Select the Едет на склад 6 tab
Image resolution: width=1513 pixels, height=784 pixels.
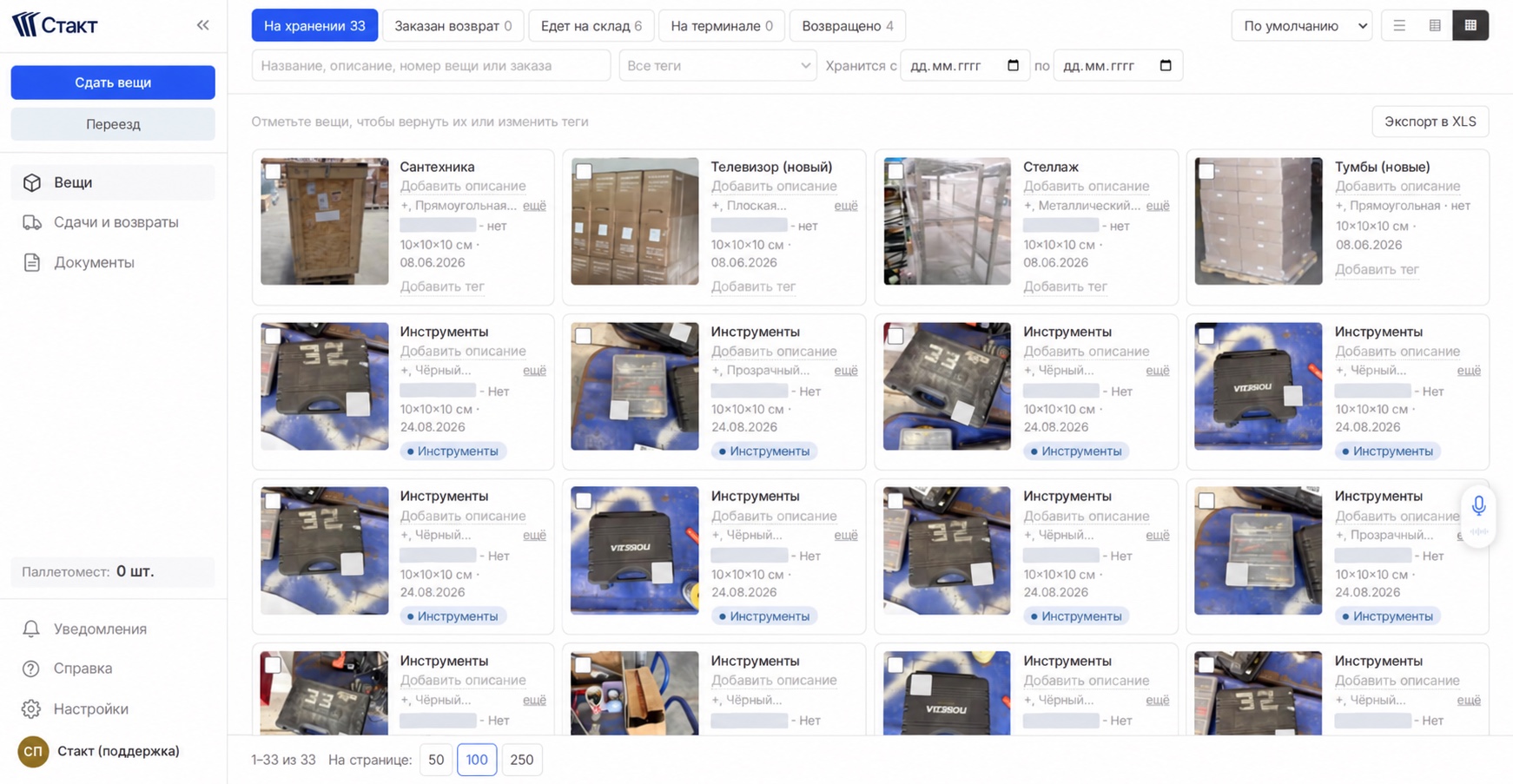591,25
